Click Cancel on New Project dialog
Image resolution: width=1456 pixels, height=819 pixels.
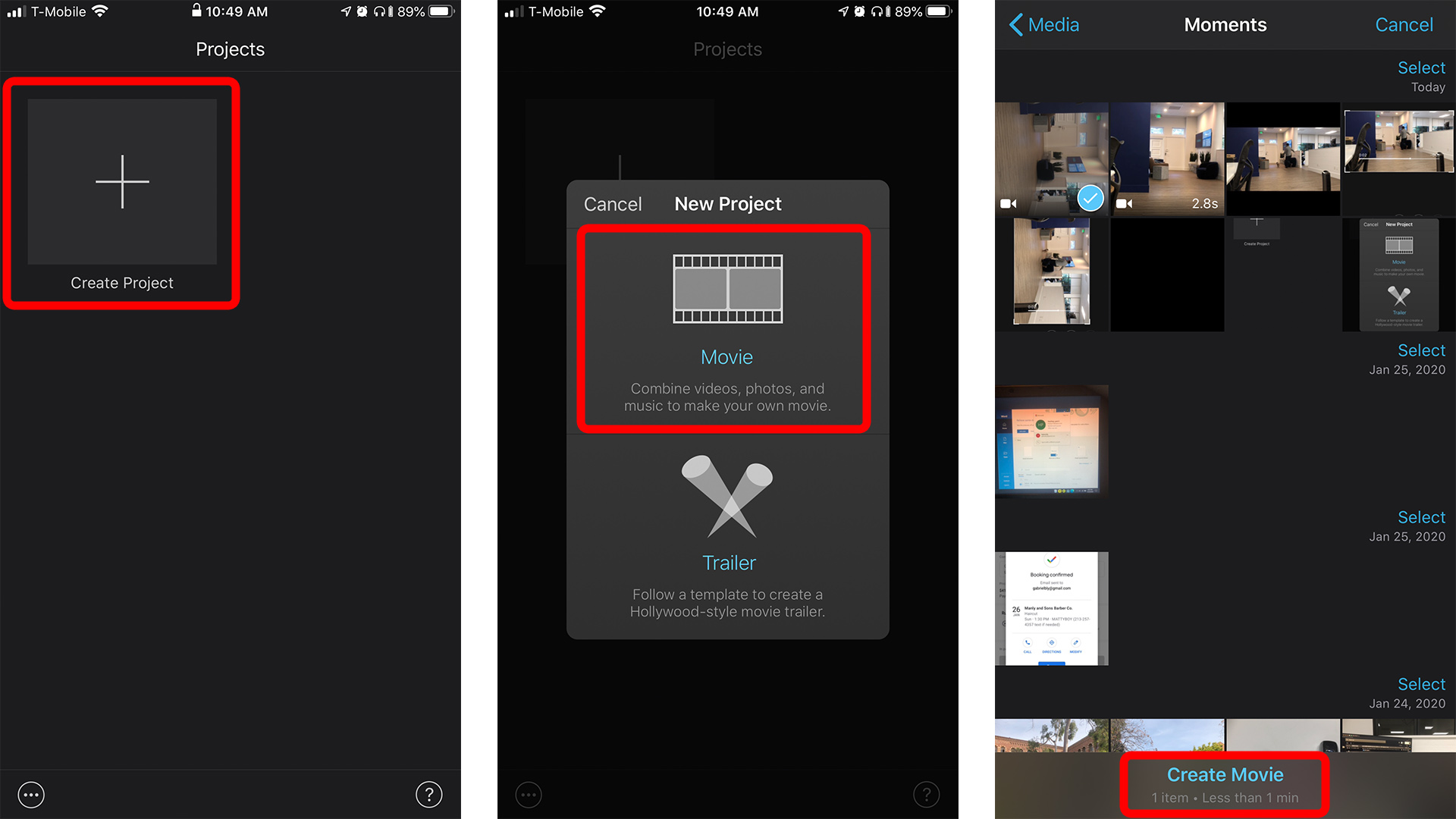click(x=613, y=204)
